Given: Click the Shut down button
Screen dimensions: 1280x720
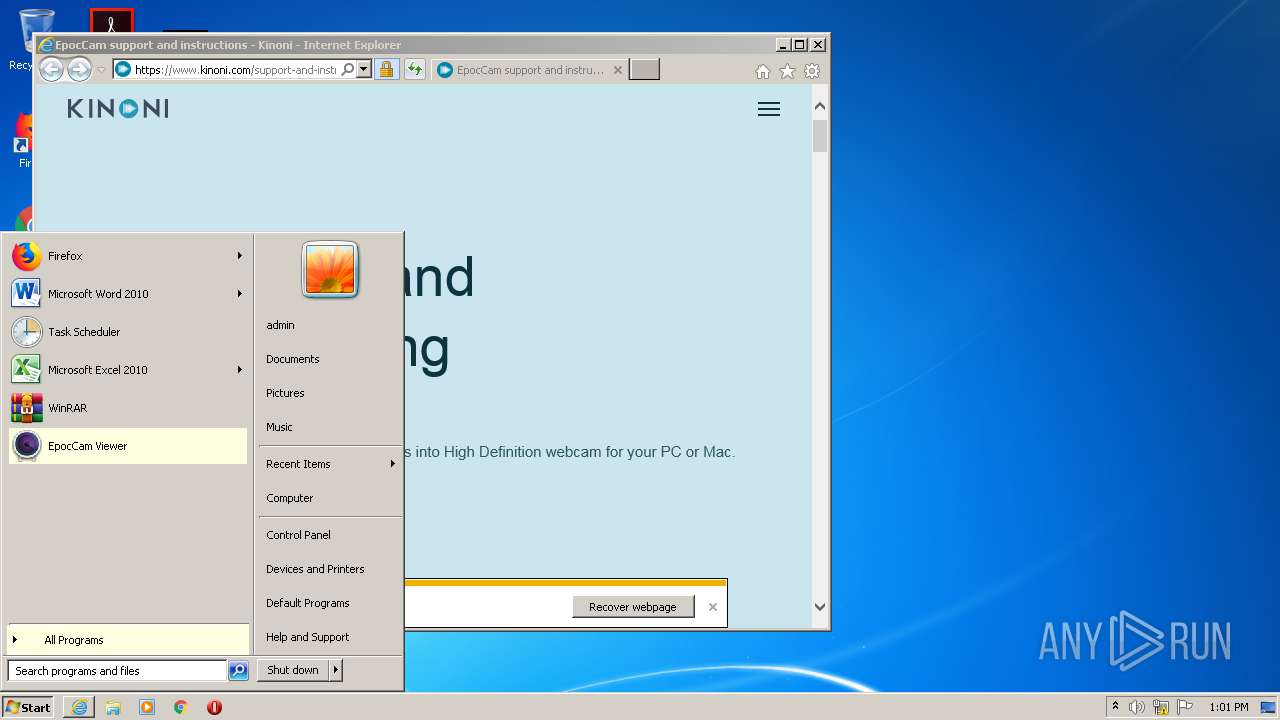Looking at the screenshot, I should tap(293, 670).
